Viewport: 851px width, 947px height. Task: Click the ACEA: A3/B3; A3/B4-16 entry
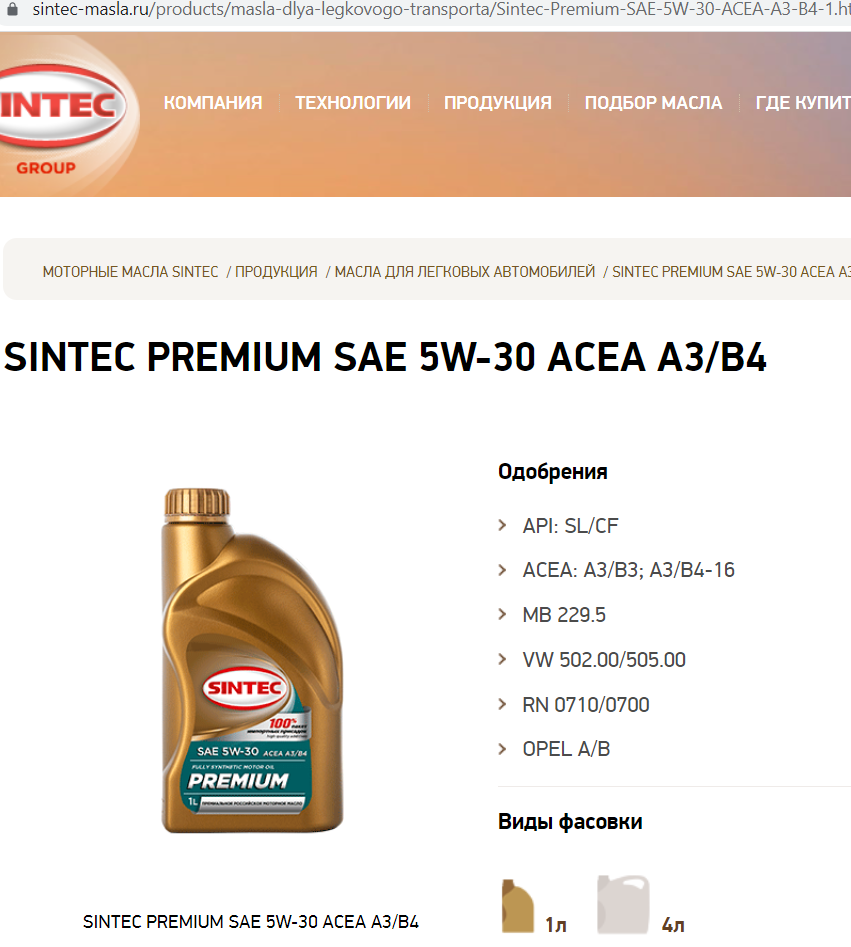pyautogui.click(x=629, y=570)
